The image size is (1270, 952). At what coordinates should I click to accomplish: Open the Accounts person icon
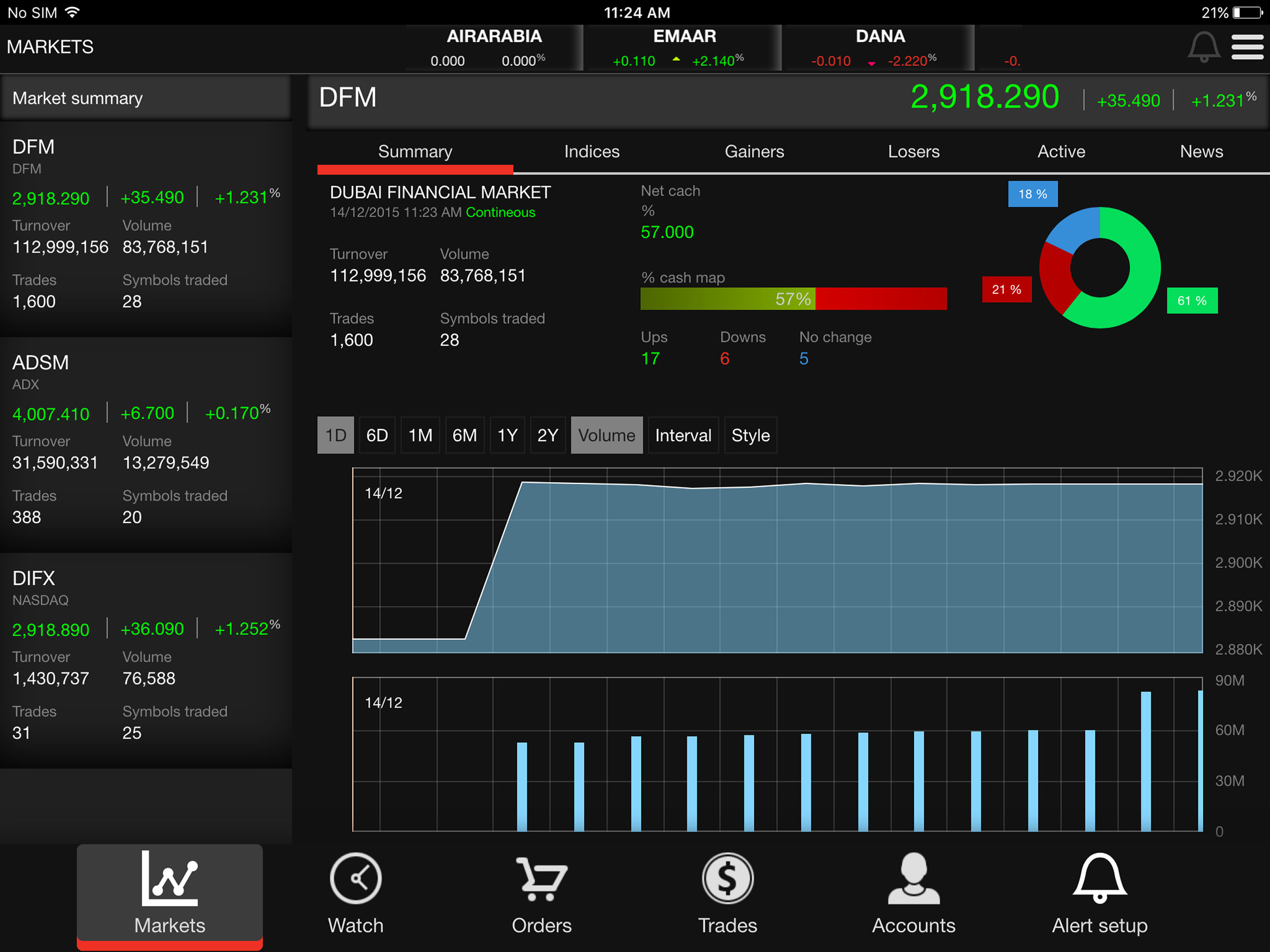click(913, 878)
